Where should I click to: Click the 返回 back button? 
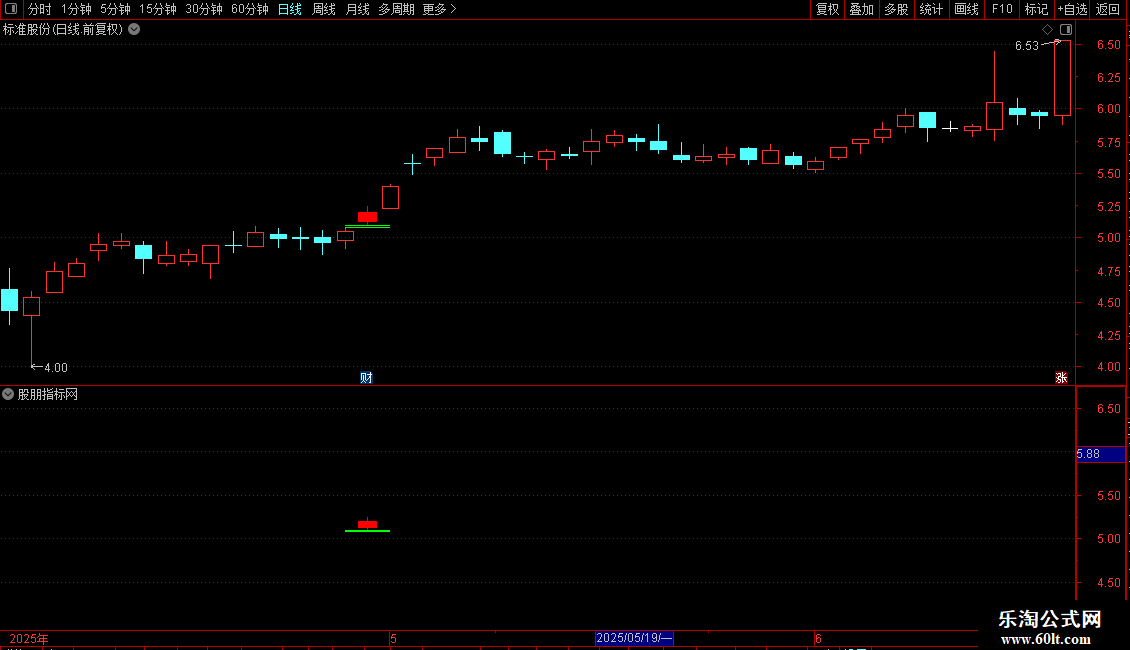click(x=1108, y=9)
